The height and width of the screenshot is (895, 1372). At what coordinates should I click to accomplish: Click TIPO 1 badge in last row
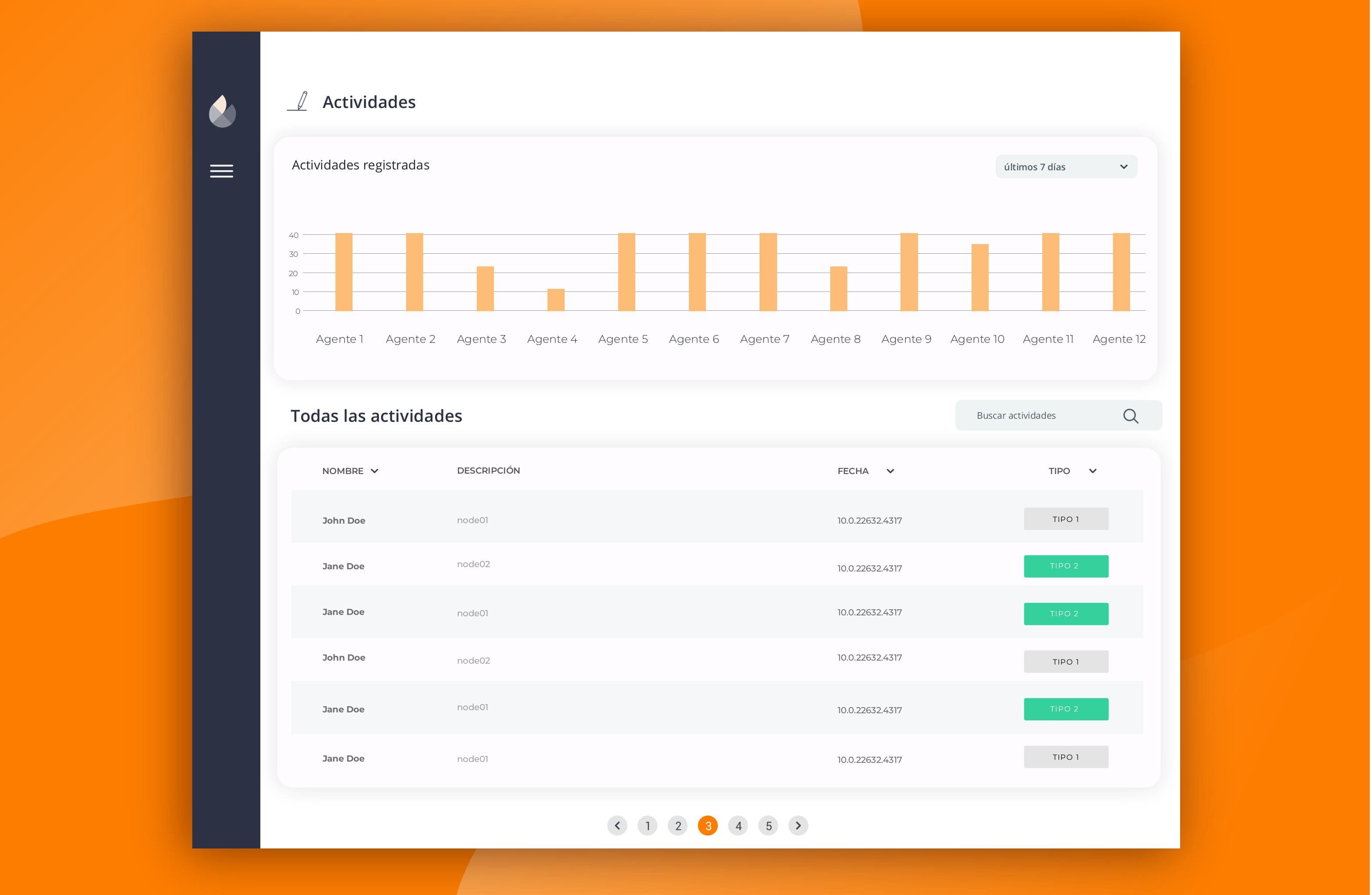click(1066, 757)
